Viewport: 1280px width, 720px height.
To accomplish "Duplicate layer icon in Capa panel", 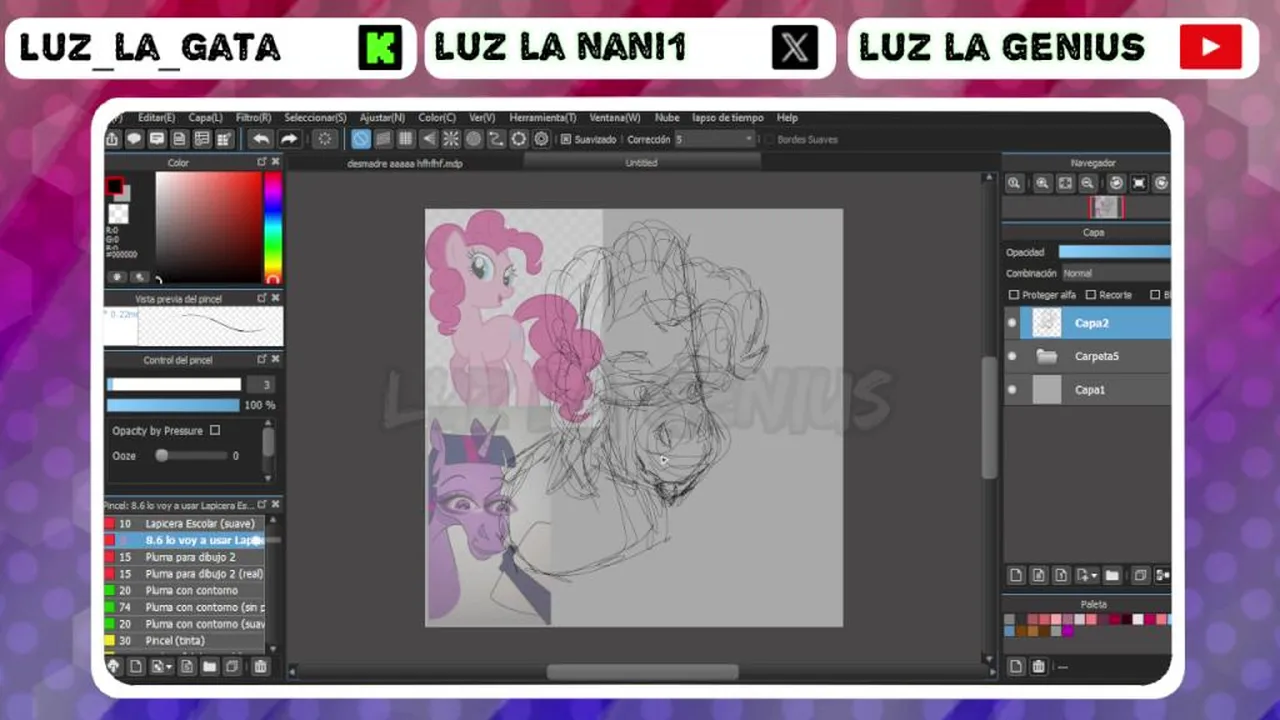I will 1140,575.
